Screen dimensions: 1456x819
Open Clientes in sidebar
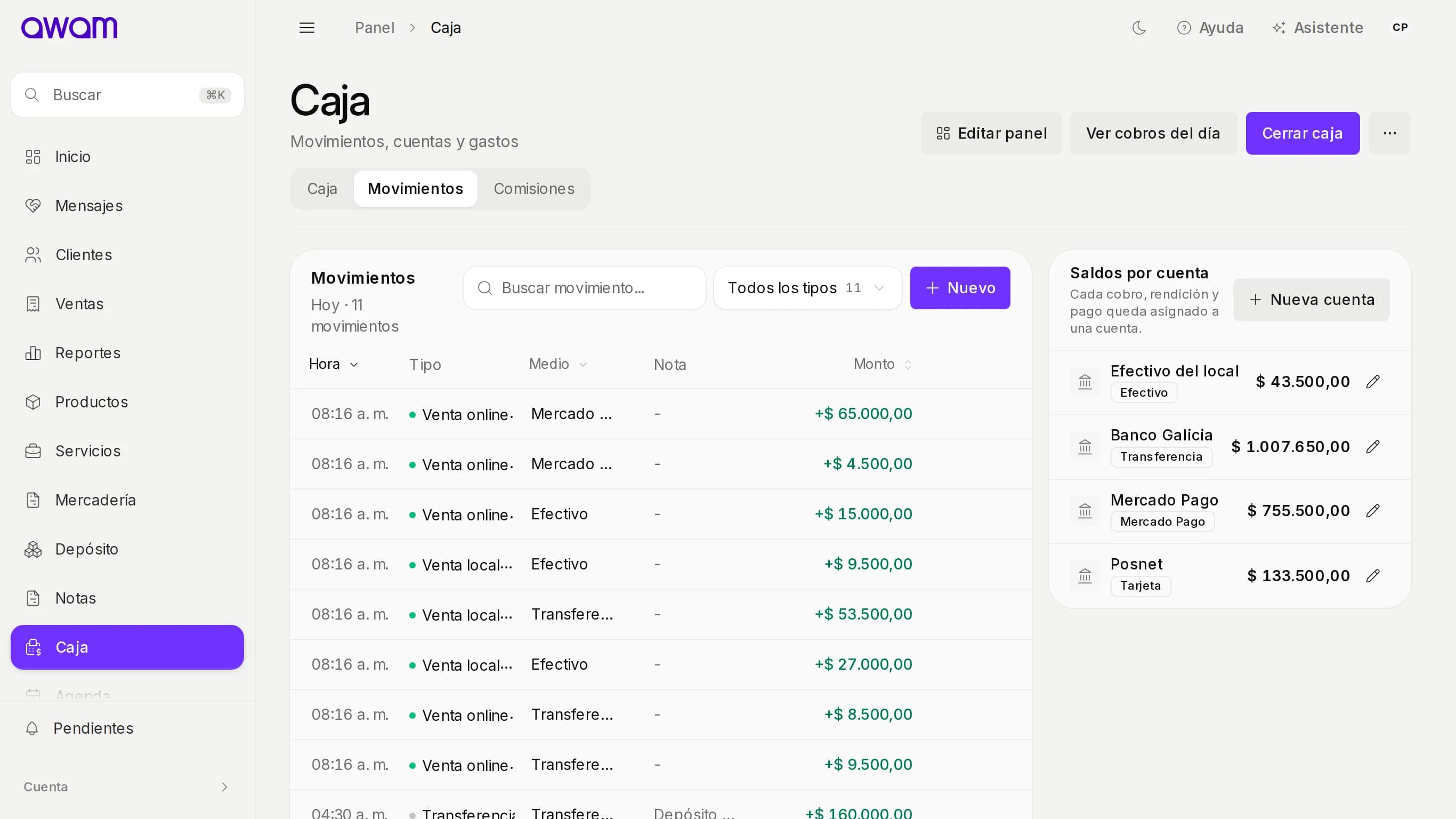coord(127,255)
